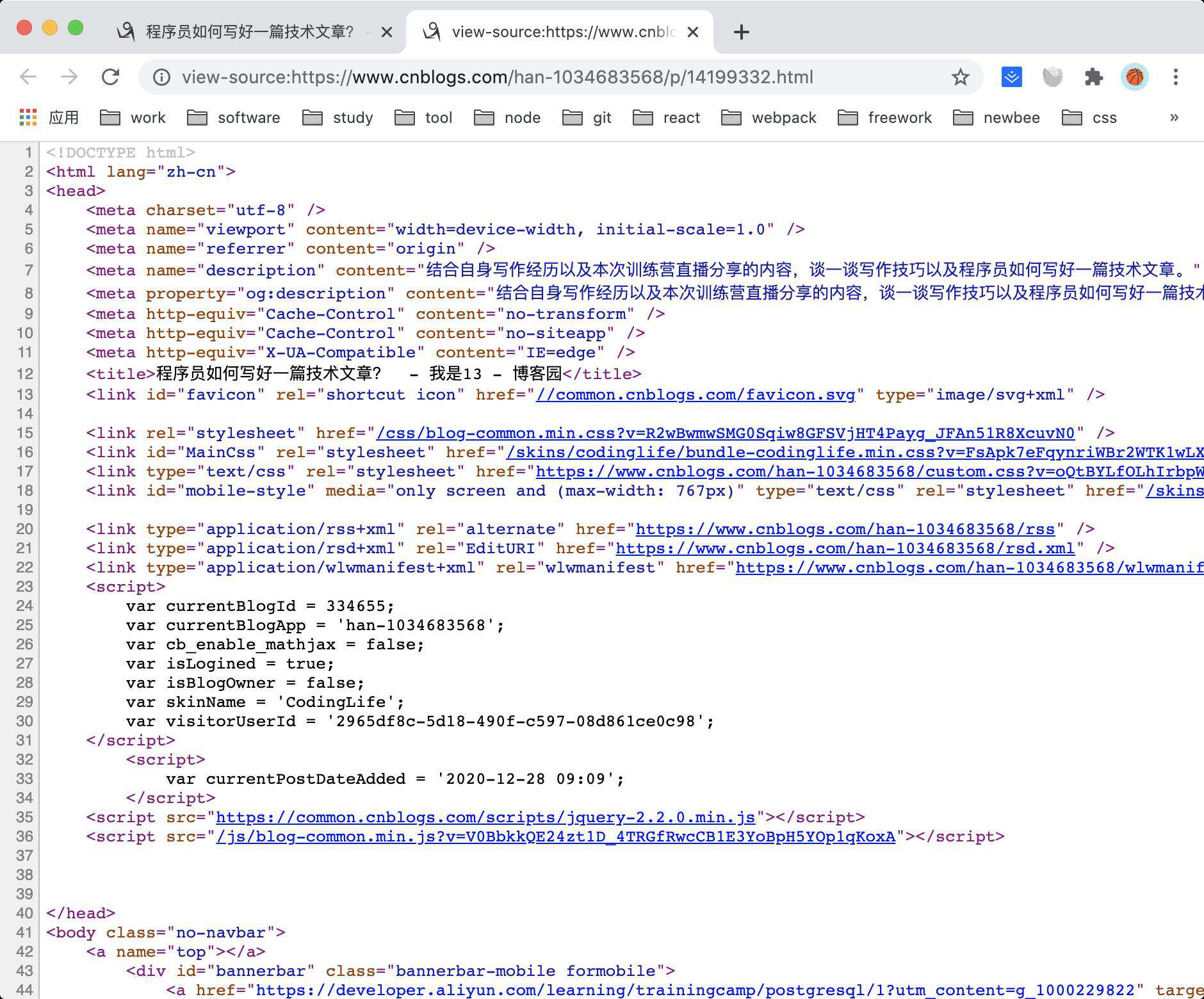The image size is (1204, 999).
Task: Open the han-1034683568/rss link
Action: (845, 529)
